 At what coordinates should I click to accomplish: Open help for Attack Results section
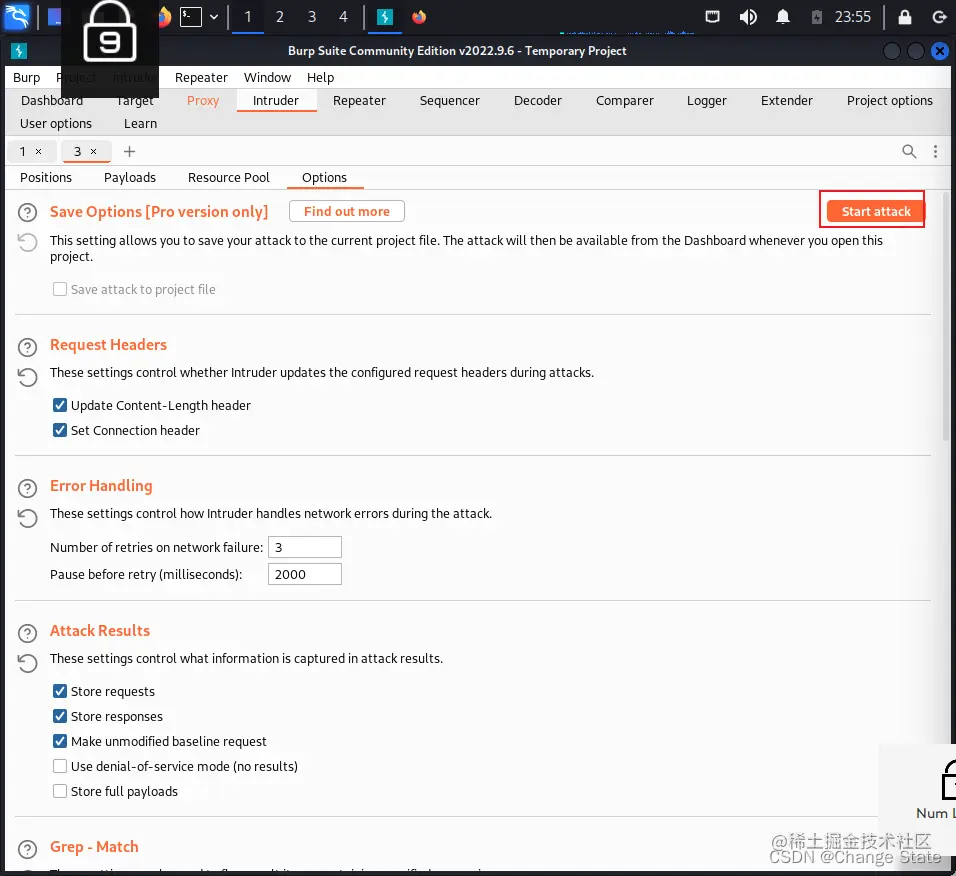pos(27,633)
